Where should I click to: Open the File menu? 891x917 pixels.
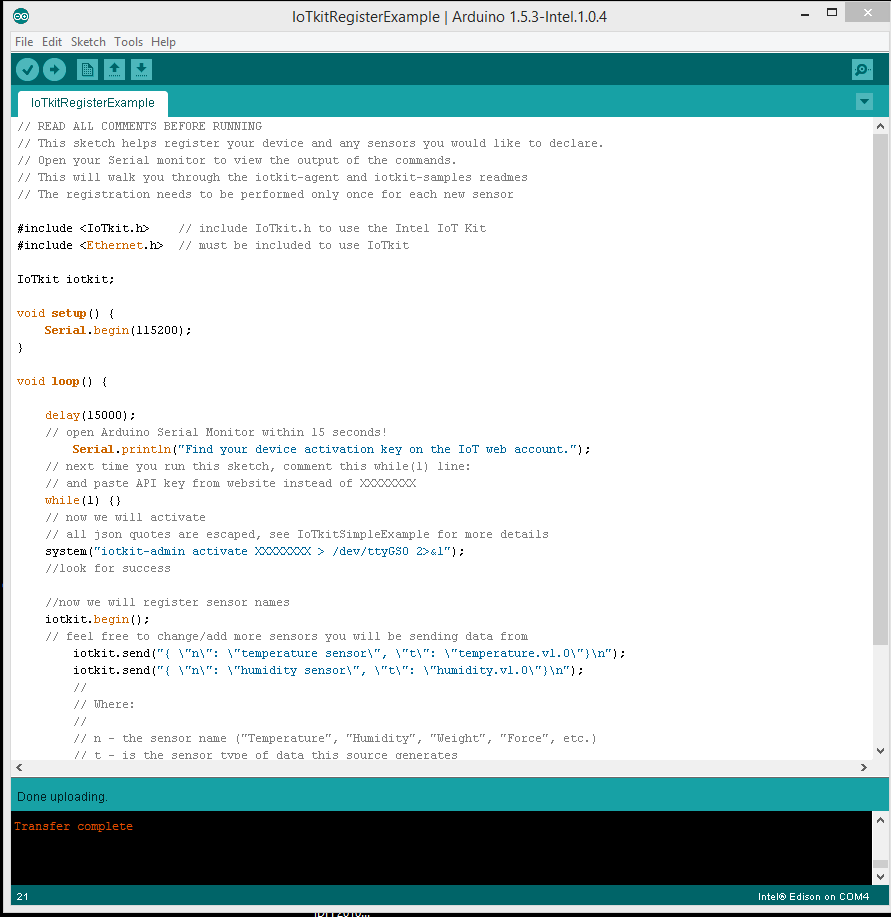(x=24, y=42)
